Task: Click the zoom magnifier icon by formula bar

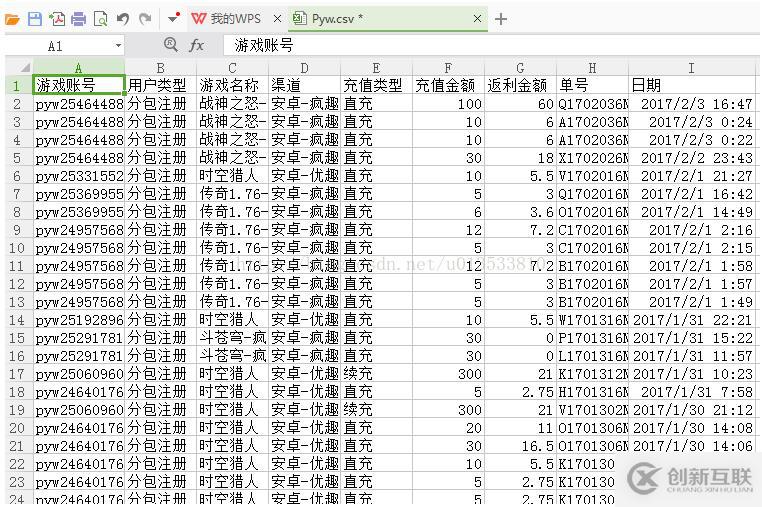Action: [170, 45]
